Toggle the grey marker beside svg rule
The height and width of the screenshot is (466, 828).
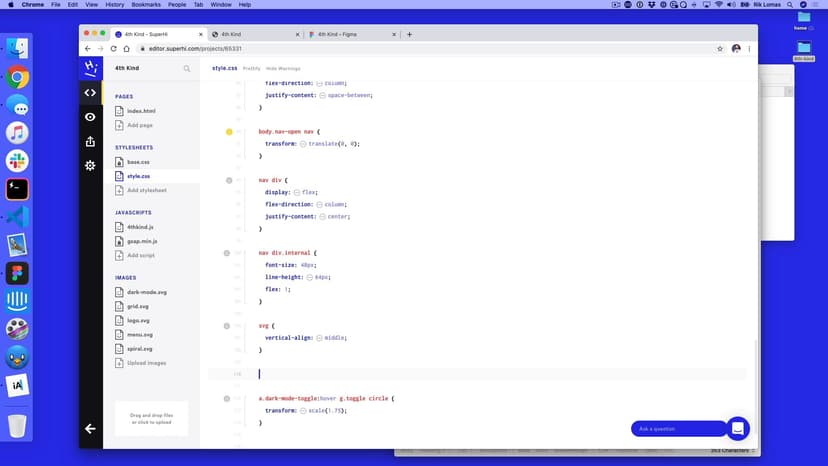tap(229, 326)
